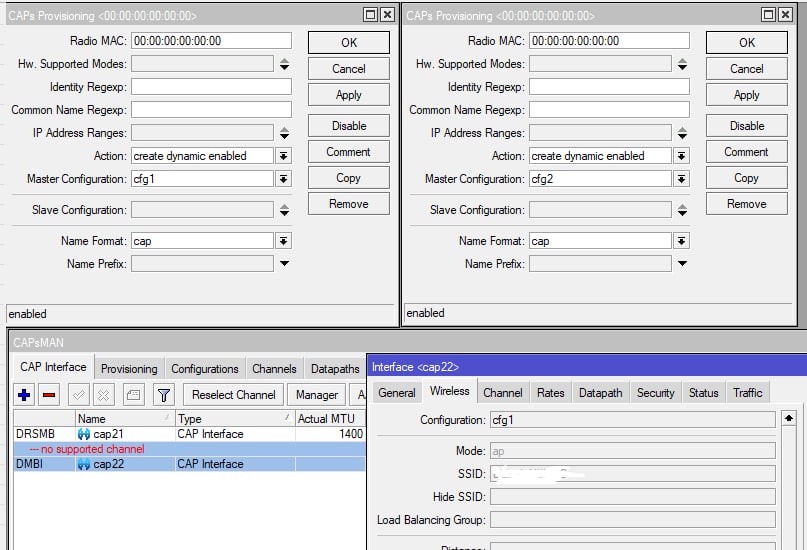The width and height of the screenshot is (807, 550).
Task: Expand IP Address Ranges in right provisioning window
Action: (682, 133)
